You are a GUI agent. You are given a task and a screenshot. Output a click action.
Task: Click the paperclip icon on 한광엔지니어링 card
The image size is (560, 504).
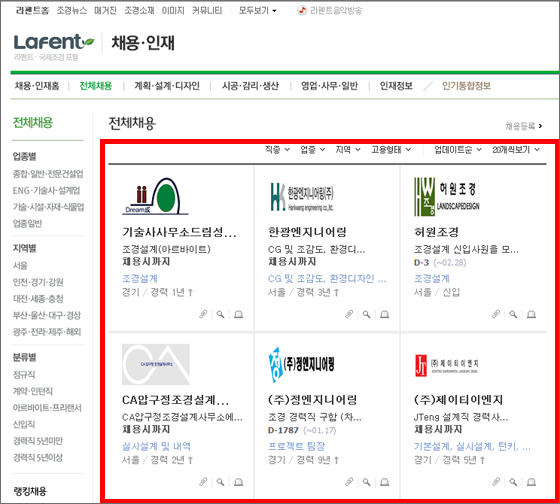(x=349, y=314)
